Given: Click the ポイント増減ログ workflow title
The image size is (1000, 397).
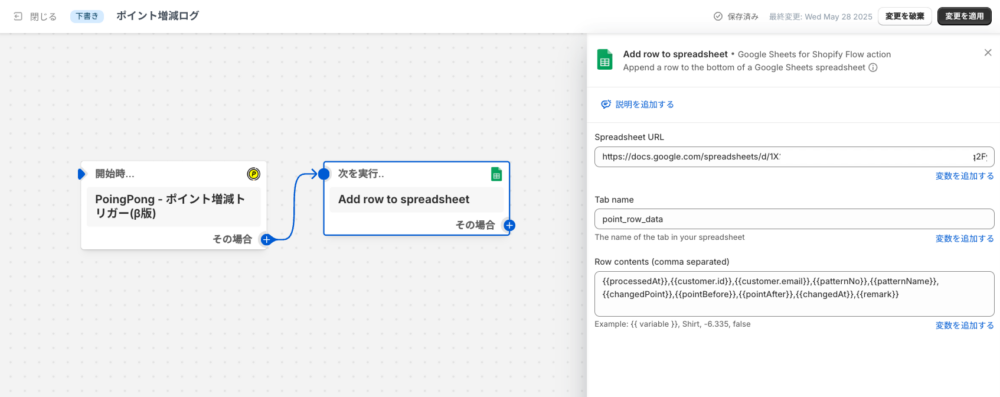Looking at the screenshot, I should [x=157, y=16].
